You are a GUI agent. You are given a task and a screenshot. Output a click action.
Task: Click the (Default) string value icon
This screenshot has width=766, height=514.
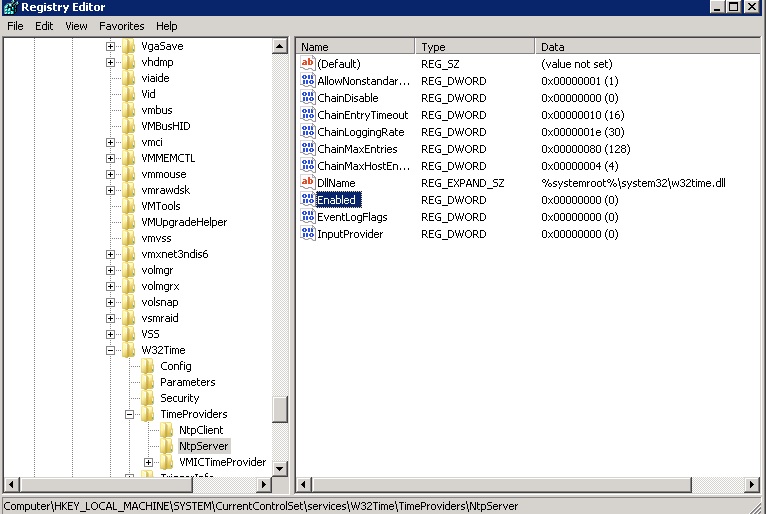(x=308, y=64)
